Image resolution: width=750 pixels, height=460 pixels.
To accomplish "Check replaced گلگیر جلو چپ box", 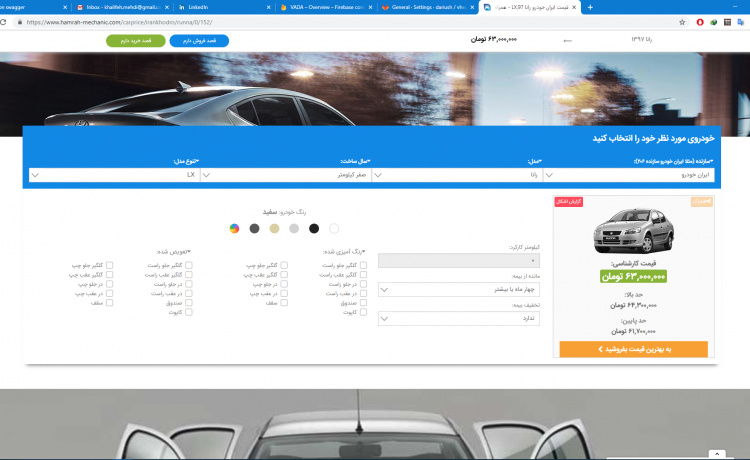I will tap(110, 265).
